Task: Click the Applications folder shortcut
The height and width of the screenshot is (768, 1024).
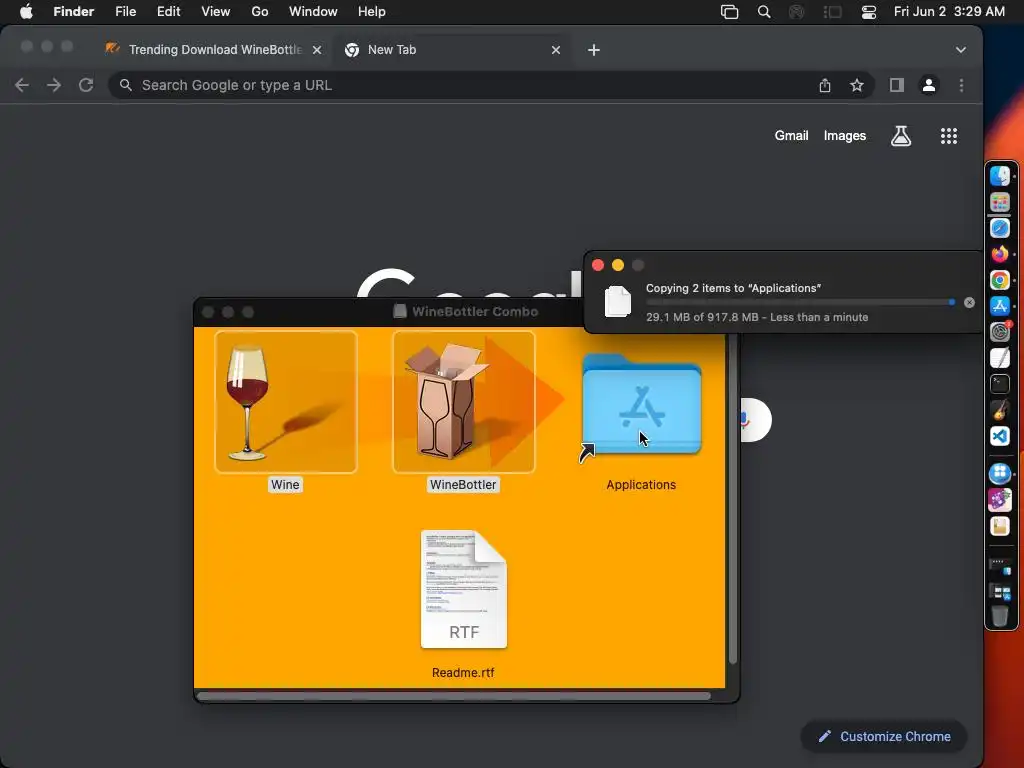Action: point(641,405)
